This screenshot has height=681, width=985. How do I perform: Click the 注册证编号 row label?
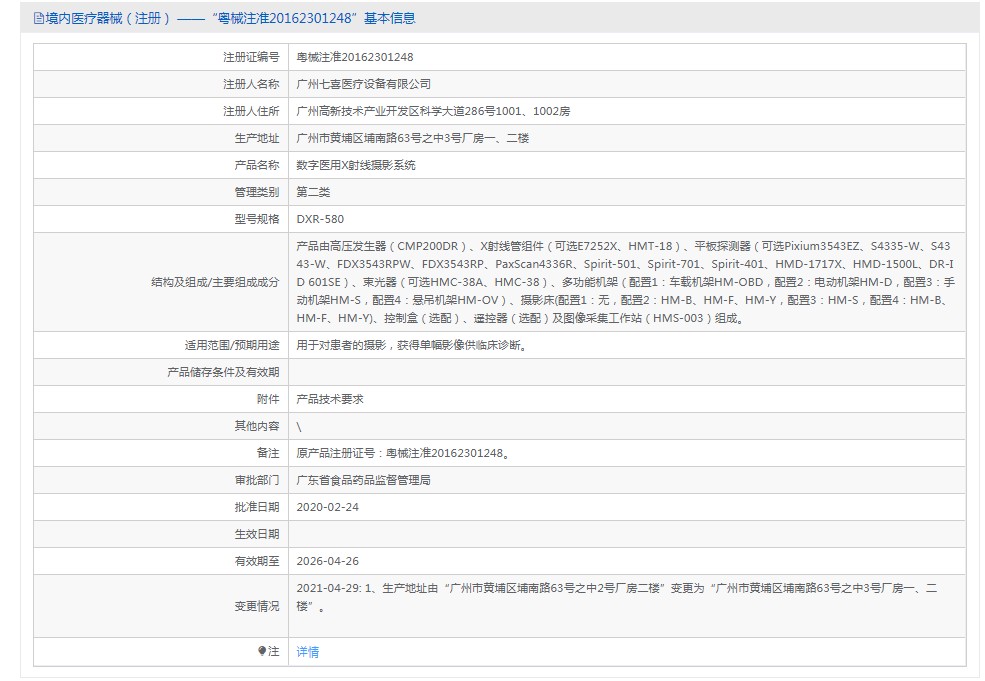pos(251,58)
